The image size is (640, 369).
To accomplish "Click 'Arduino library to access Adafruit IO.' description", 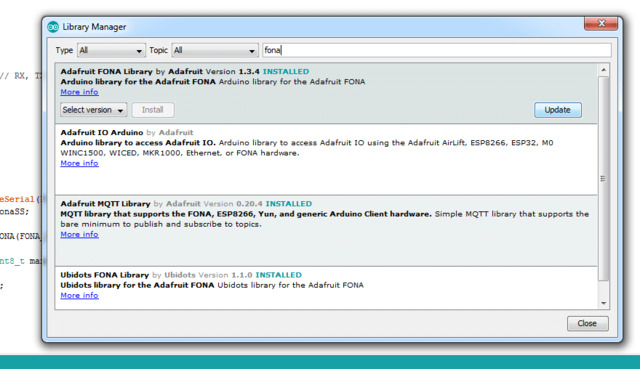I will click(x=138, y=143).
